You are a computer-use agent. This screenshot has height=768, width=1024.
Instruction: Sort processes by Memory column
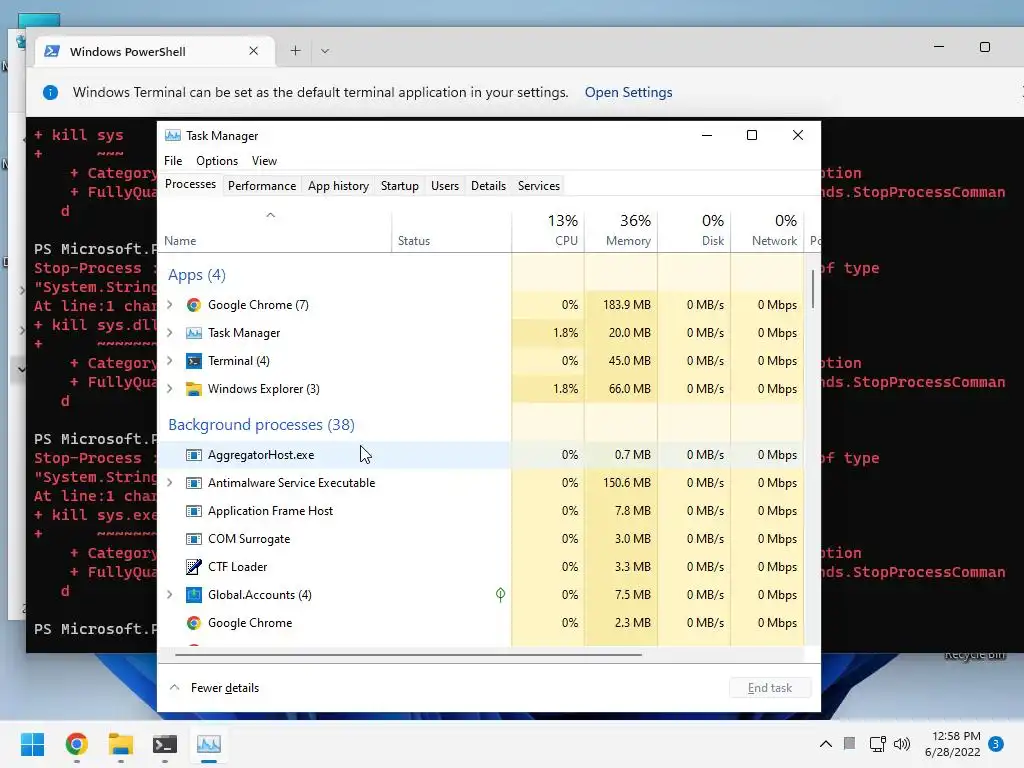621,231
